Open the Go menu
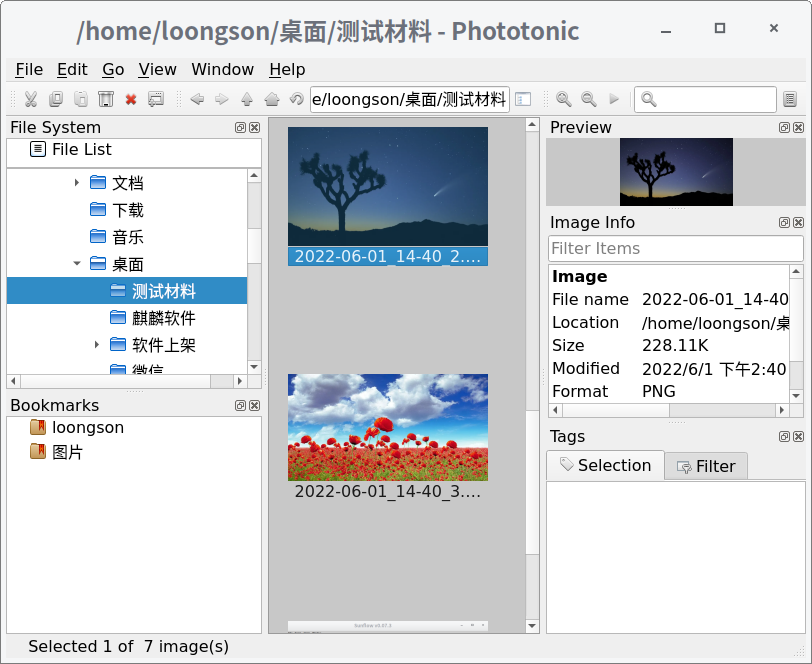The image size is (812, 664). [113, 69]
